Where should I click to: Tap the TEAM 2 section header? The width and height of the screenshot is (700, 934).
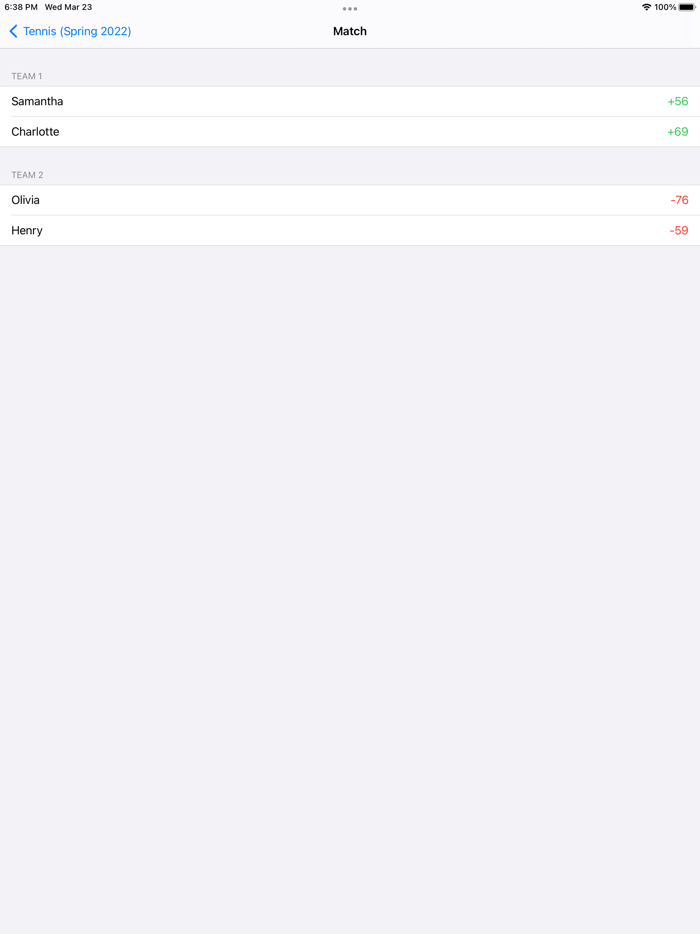(27, 175)
